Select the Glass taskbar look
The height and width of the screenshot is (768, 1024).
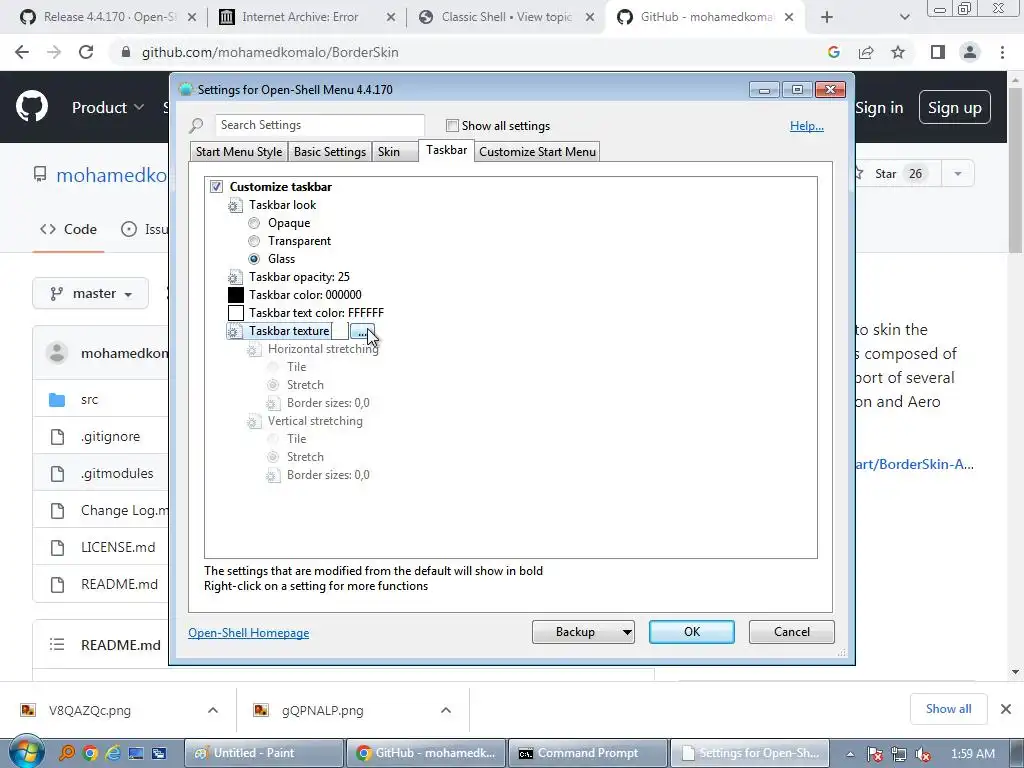point(254,259)
